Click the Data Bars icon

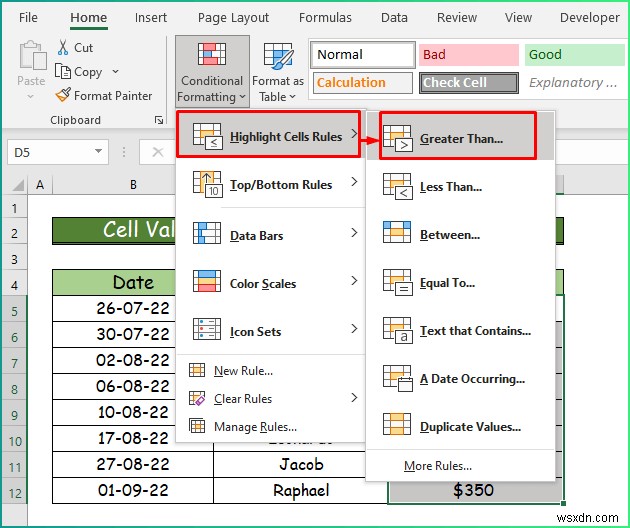207,233
